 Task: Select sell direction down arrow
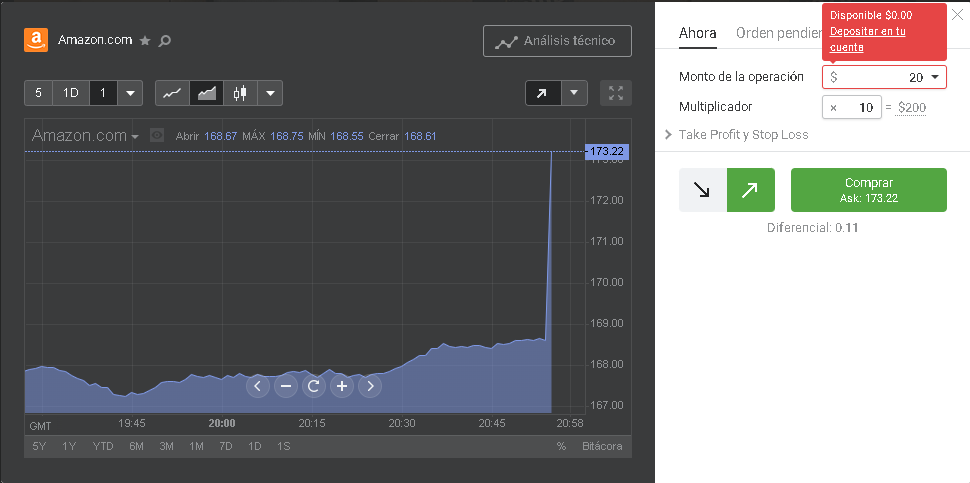tap(703, 190)
